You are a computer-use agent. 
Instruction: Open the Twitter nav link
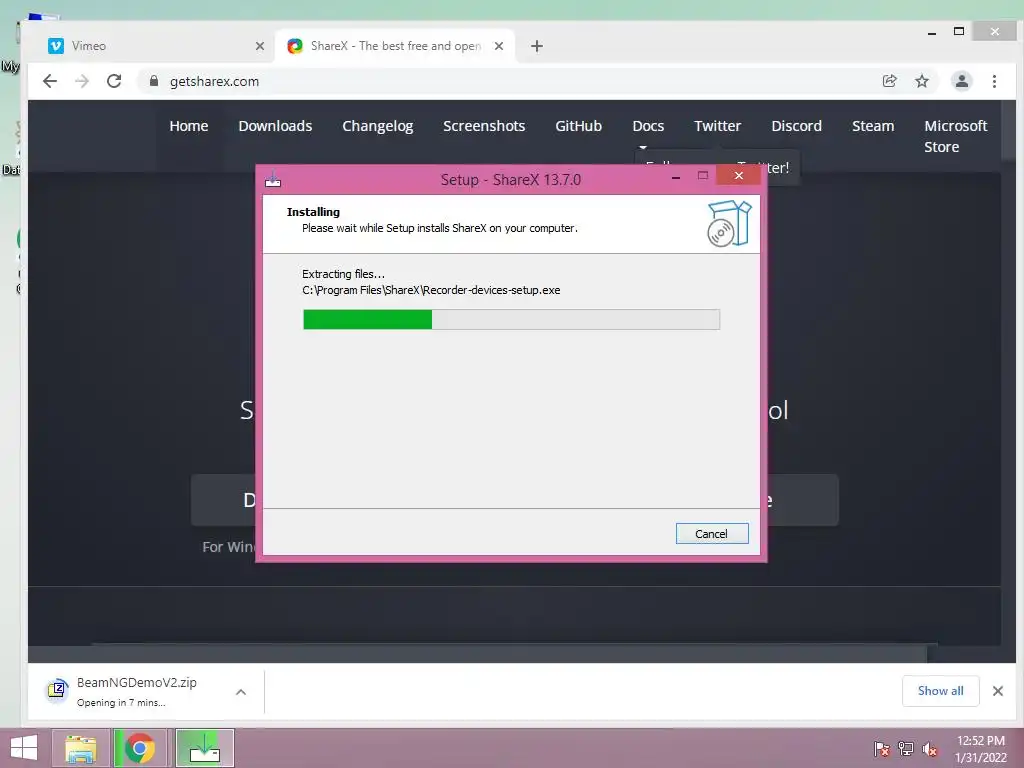point(717,126)
